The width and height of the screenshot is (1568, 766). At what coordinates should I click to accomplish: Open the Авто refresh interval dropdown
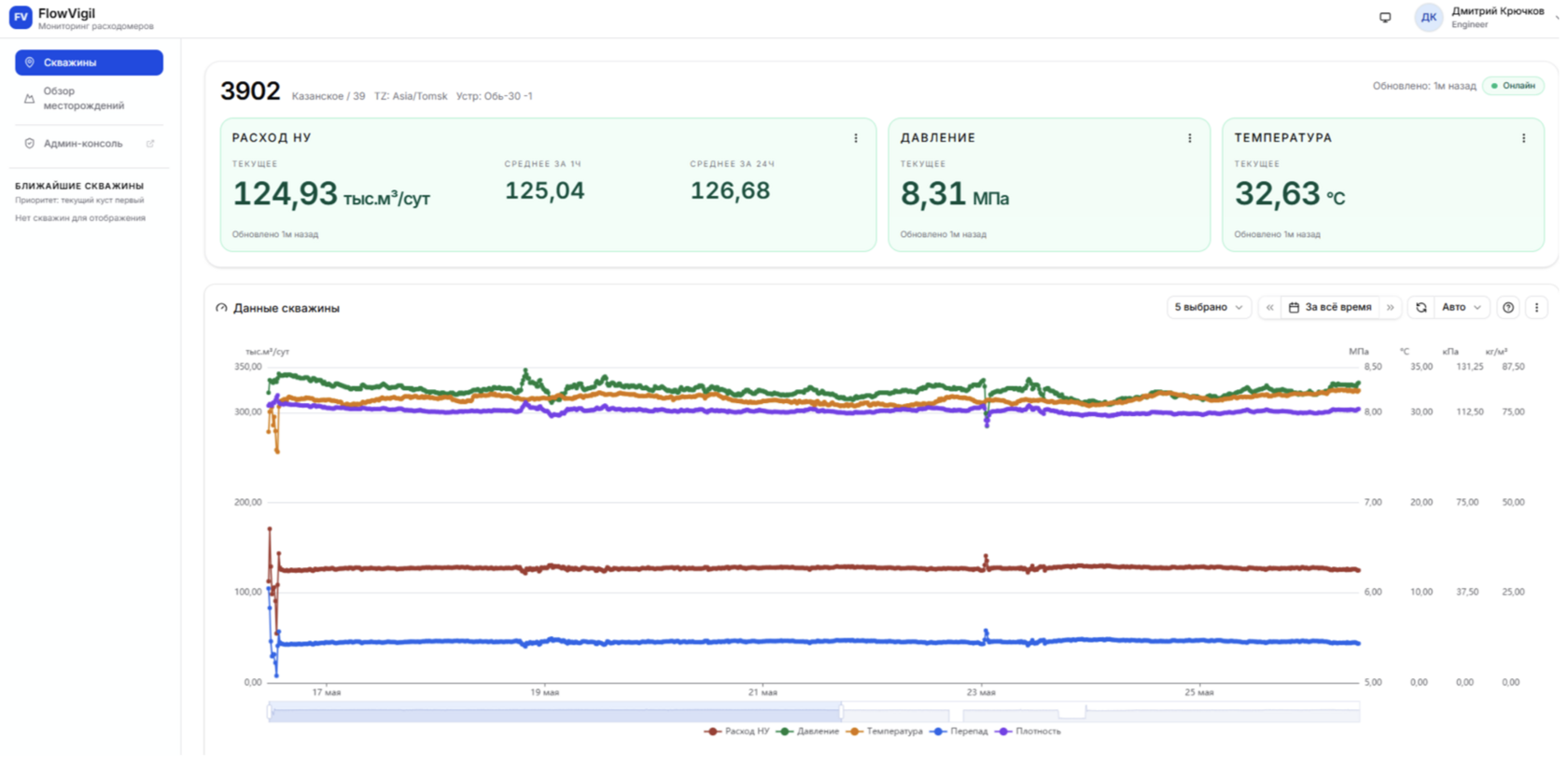[x=1462, y=307]
